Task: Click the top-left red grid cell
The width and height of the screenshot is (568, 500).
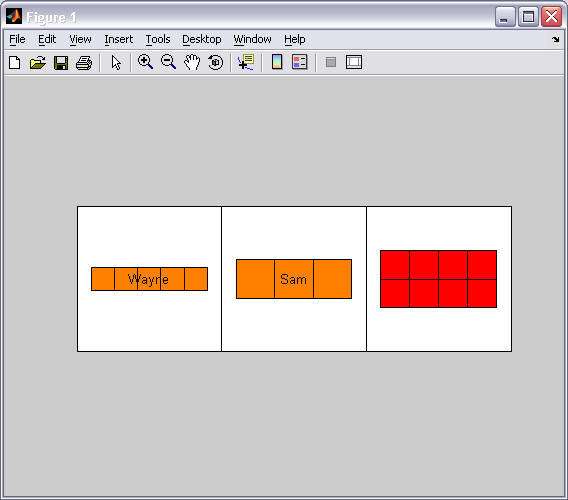Action: 395,265
